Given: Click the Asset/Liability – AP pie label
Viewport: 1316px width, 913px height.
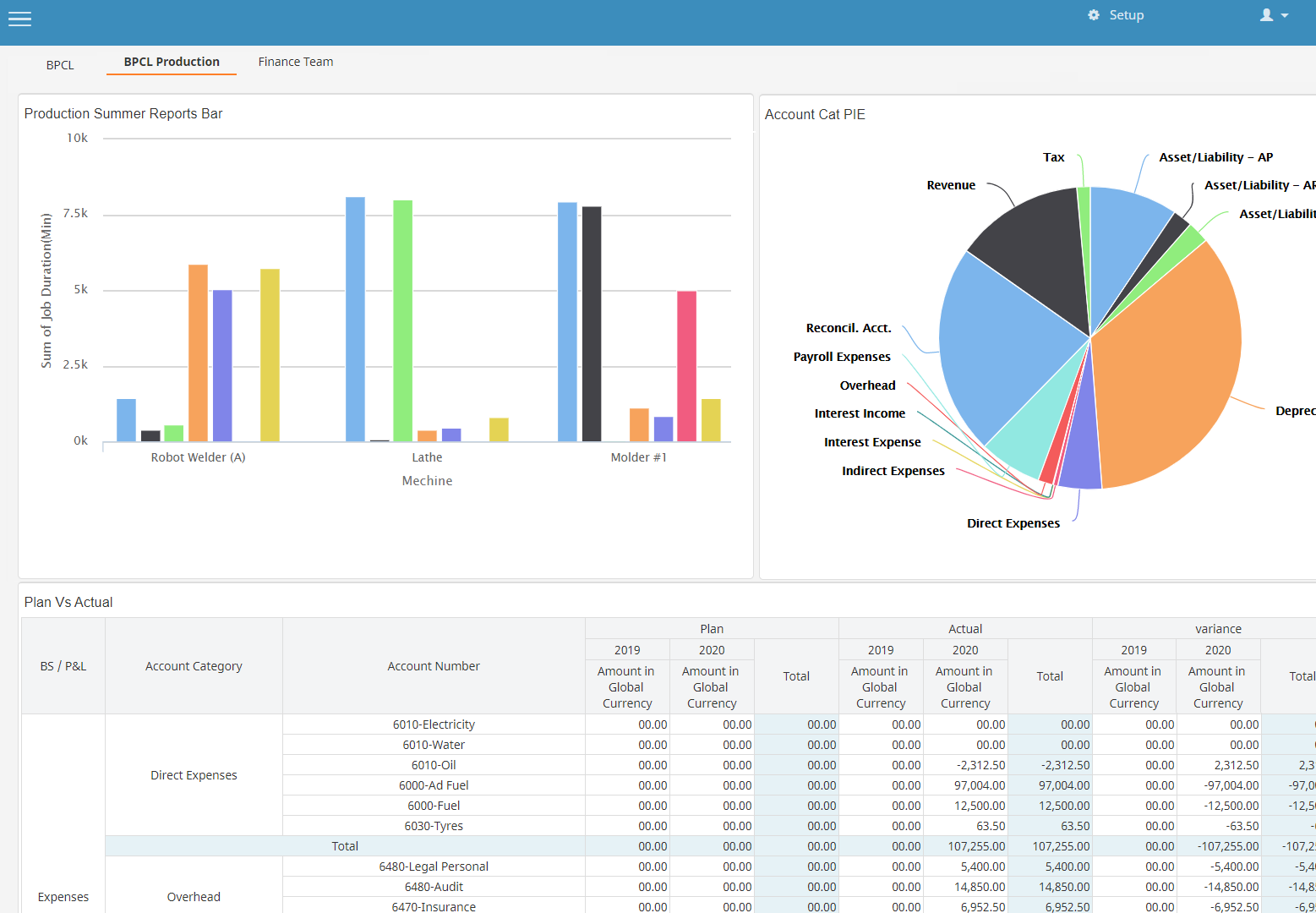Looking at the screenshot, I should click(1215, 157).
